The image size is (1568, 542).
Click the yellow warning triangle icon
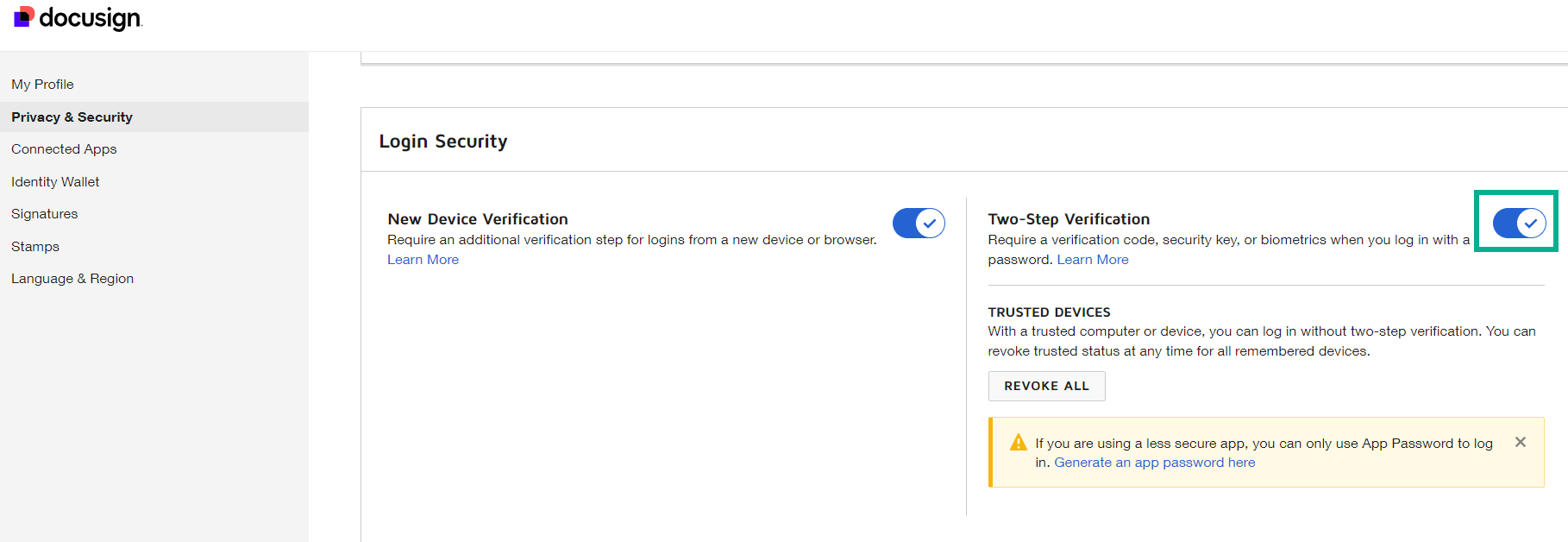tap(1018, 443)
